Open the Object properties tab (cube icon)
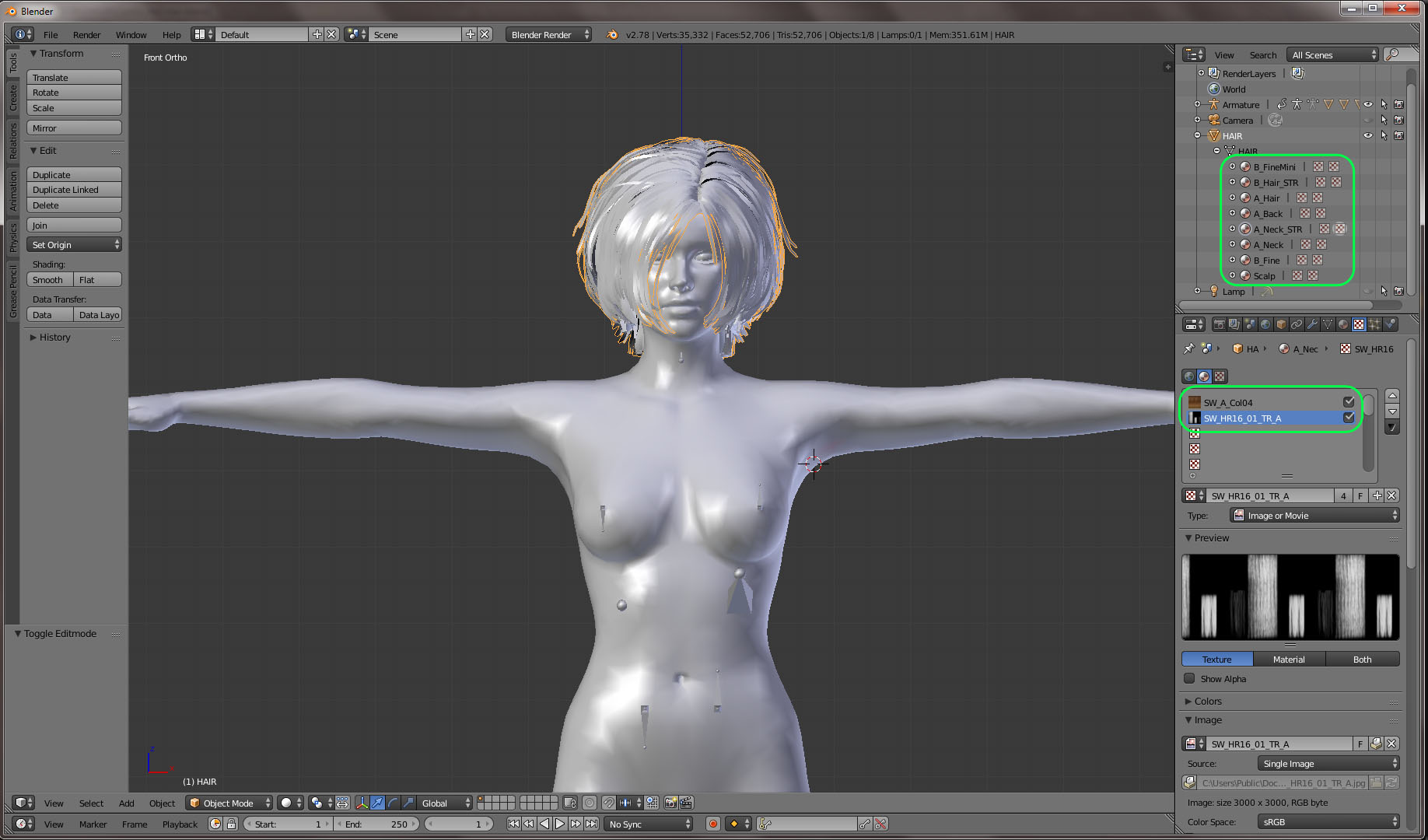This screenshot has width=1428, height=840. 1281,324
